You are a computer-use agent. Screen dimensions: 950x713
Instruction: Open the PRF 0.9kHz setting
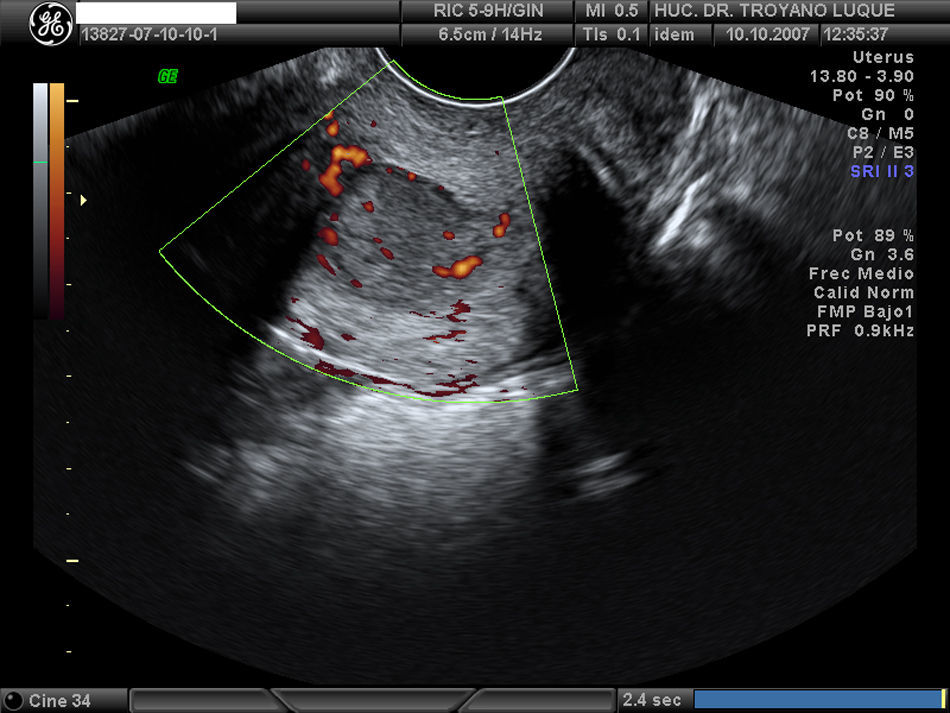pos(860,331)
